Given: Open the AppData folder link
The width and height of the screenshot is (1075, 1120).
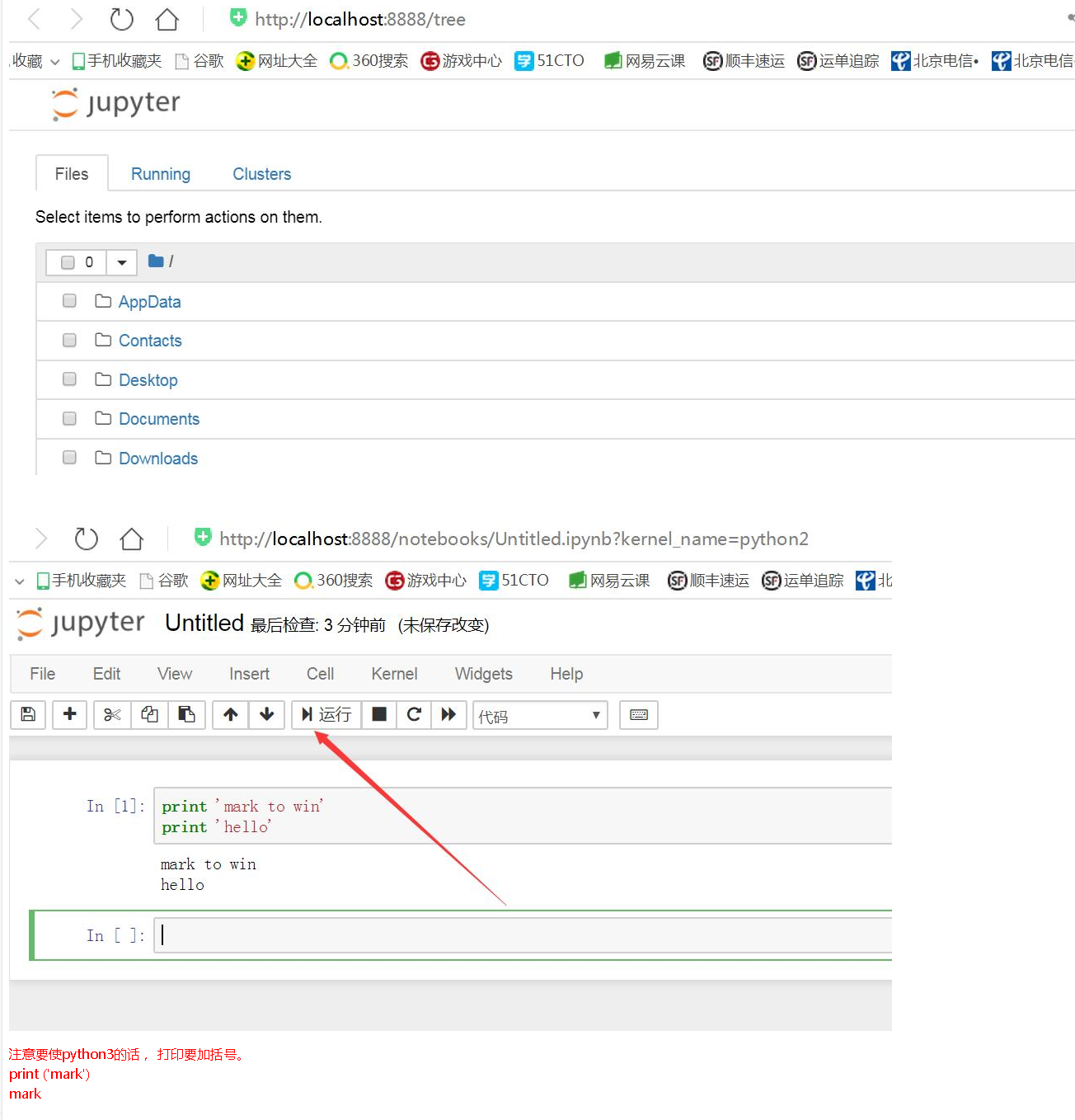Looking at the screenshot, I should (x=149, y=302).
